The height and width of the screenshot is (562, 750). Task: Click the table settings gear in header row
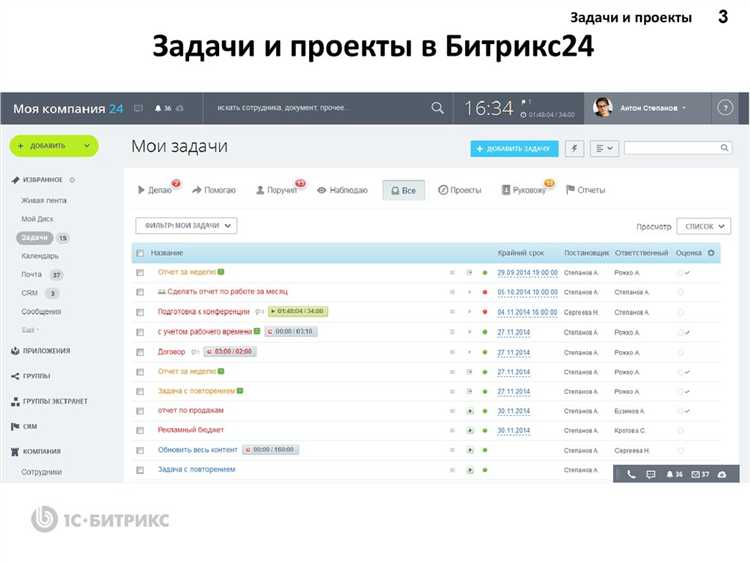coord(711,253)
